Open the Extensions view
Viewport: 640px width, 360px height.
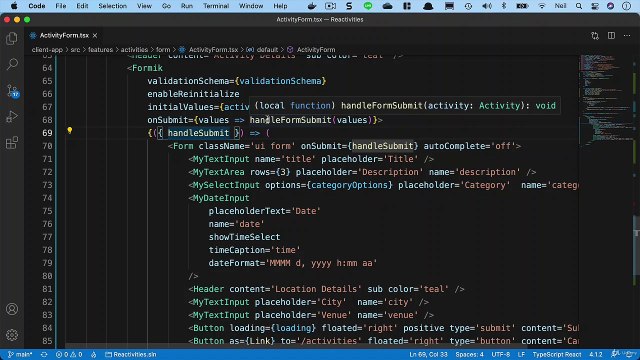12,143
